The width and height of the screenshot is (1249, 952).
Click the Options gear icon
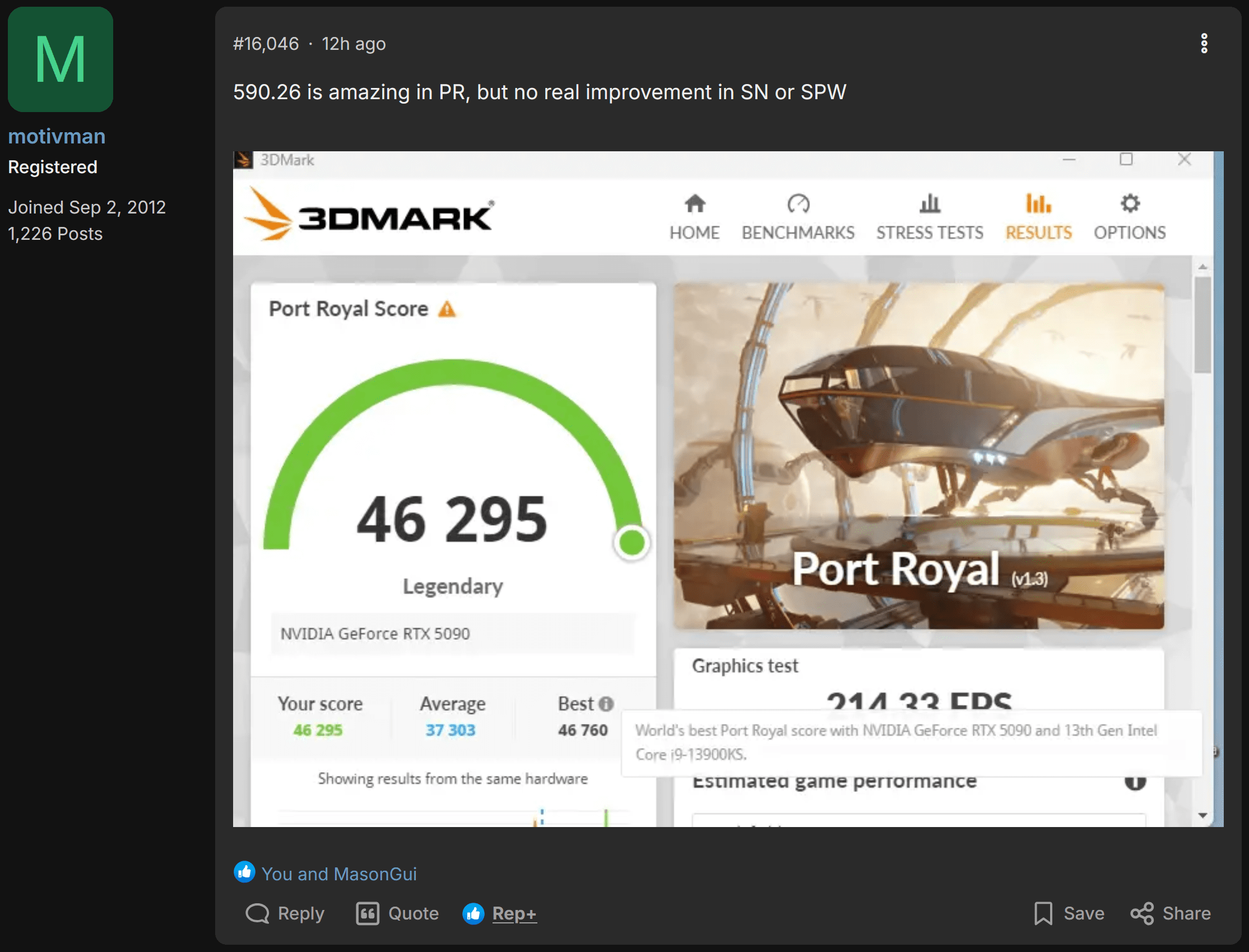[1130, 204]
